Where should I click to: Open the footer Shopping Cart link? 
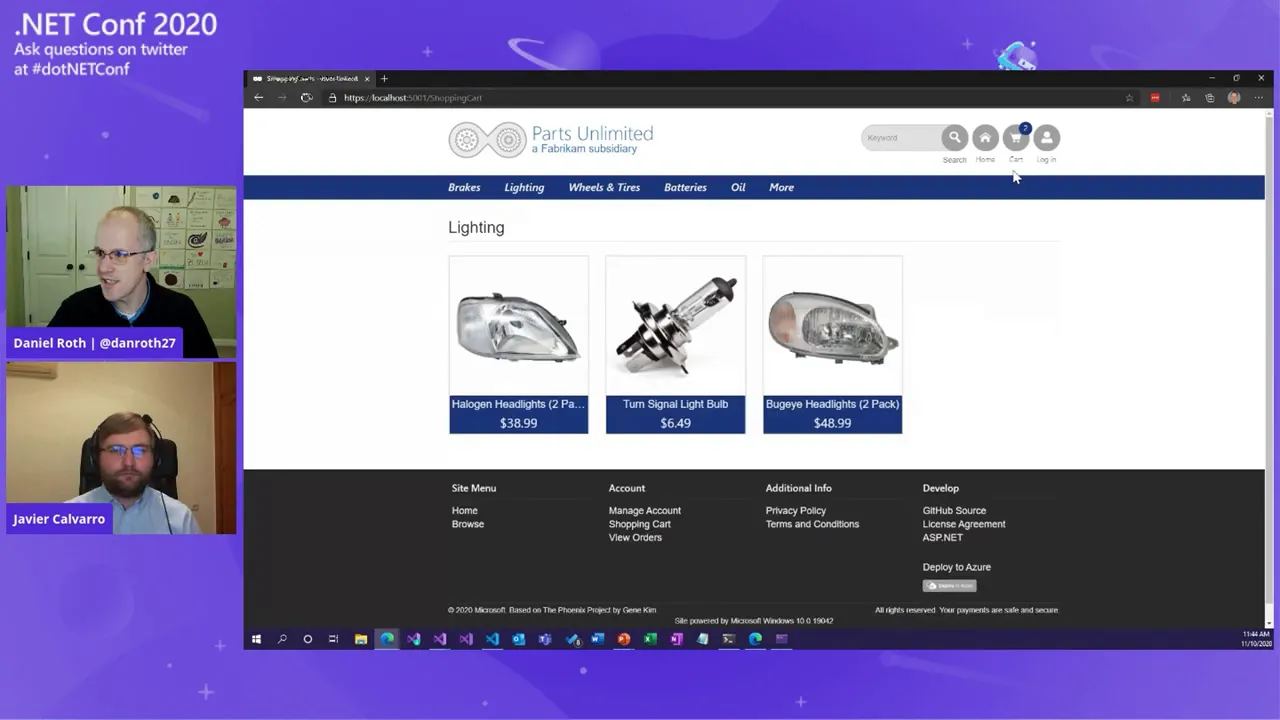coord(639,524)
